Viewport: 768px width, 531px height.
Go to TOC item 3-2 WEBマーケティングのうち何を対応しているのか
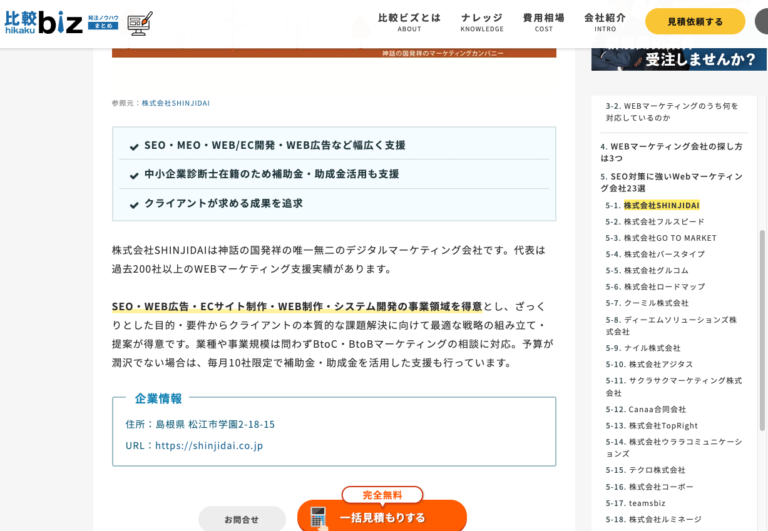coord(672,112)
